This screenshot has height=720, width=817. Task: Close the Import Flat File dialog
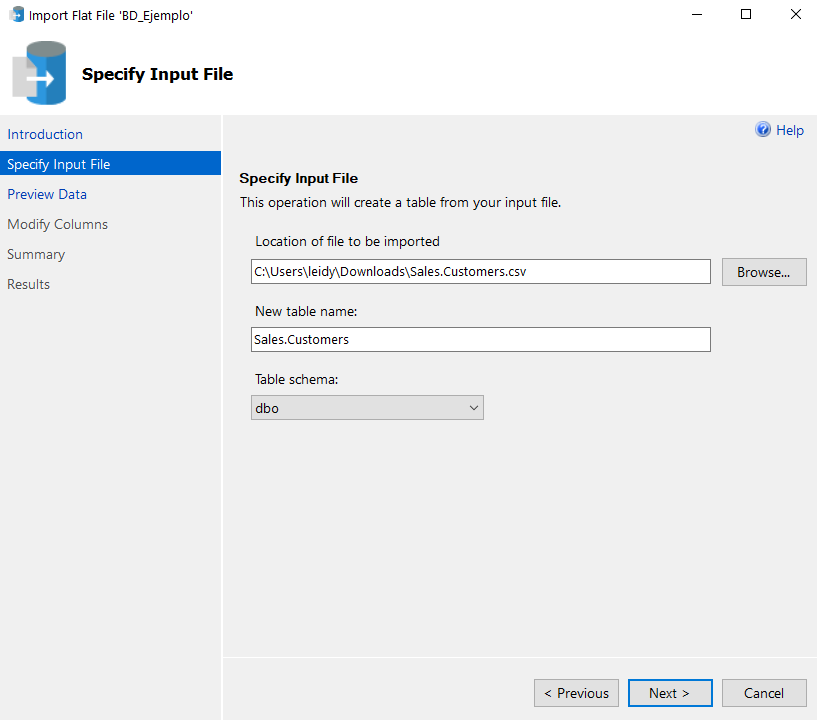[794, 15]
